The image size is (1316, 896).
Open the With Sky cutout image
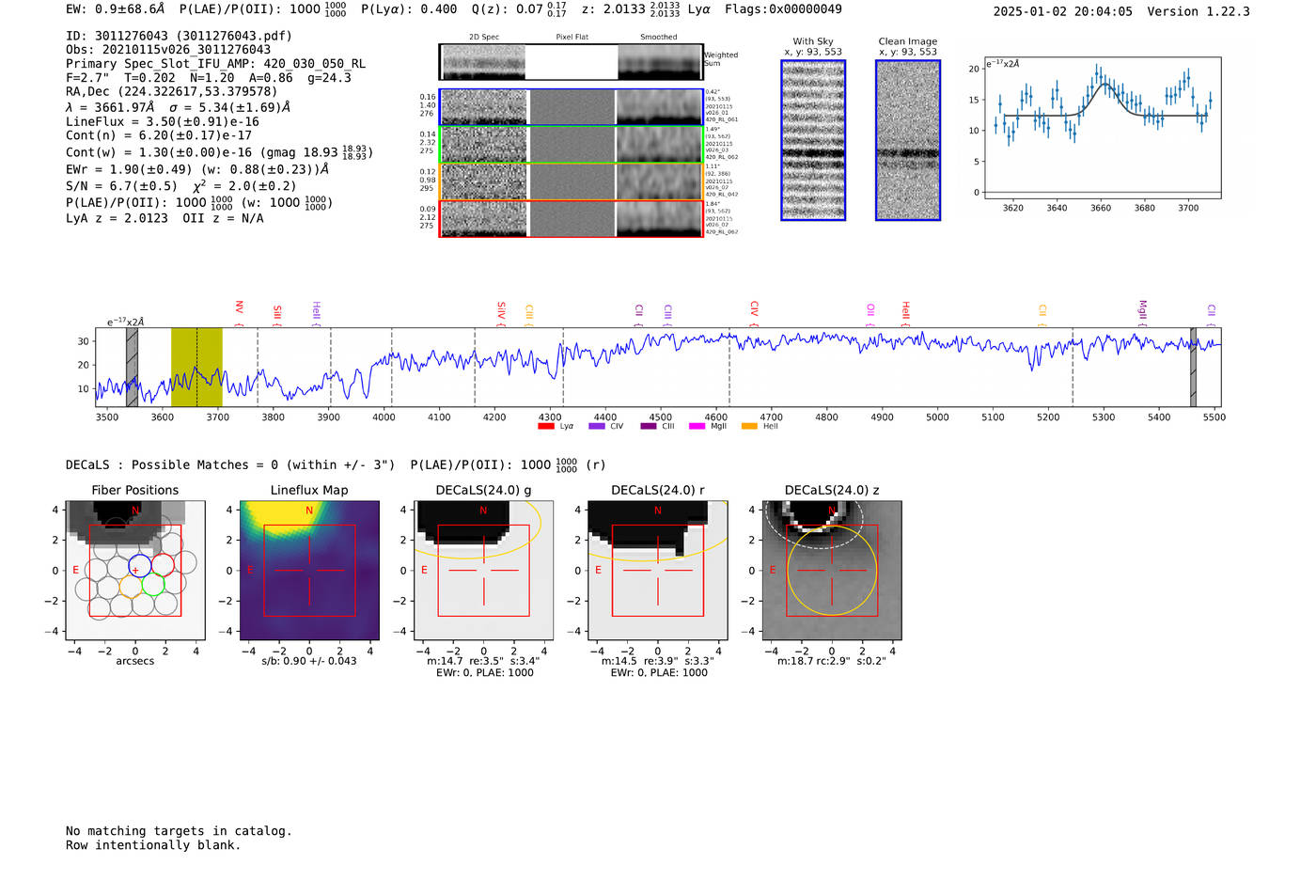(x=813, y=140)
